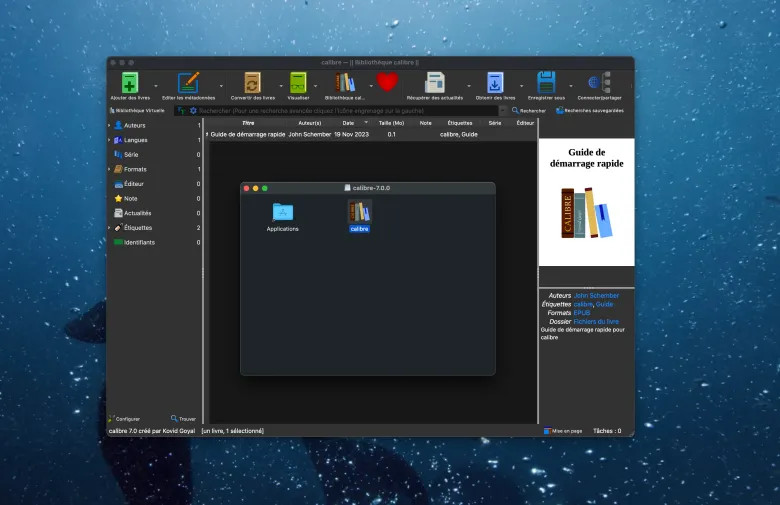This screenshot has width=780, height=505.
Task: Select the Applications folder in the installer window
Action: pos(283,212)
